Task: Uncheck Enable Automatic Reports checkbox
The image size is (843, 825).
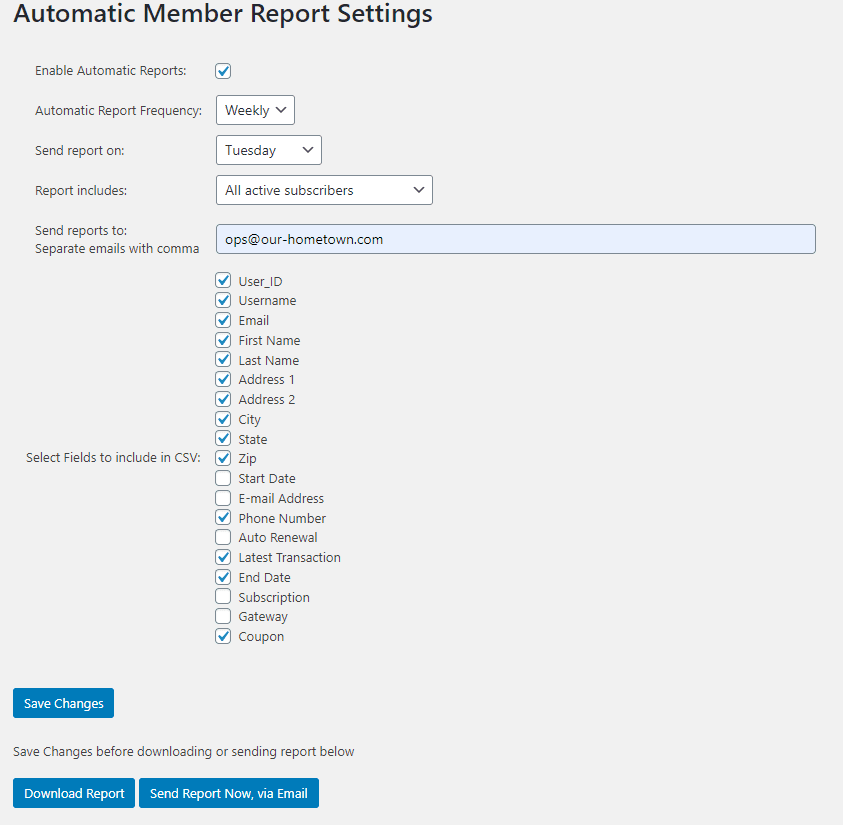Action: click(x=223, y=71)
